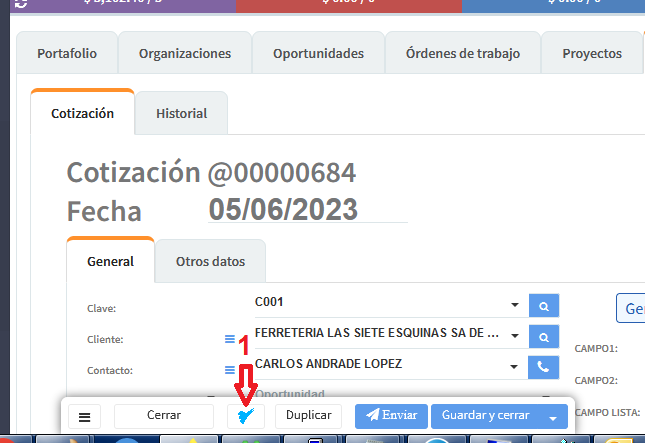Open the Proyectos tab
This screenshot has height=443, width=645.
[592, 53]
